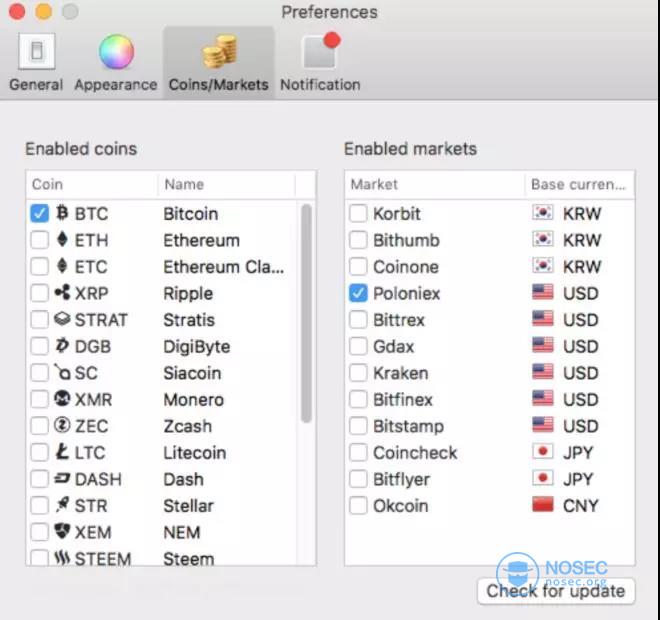Click CNY currency in Okcoin row
Image resolution: width=660 pixels, height=620 pixels.
click(x=580, y=506)
